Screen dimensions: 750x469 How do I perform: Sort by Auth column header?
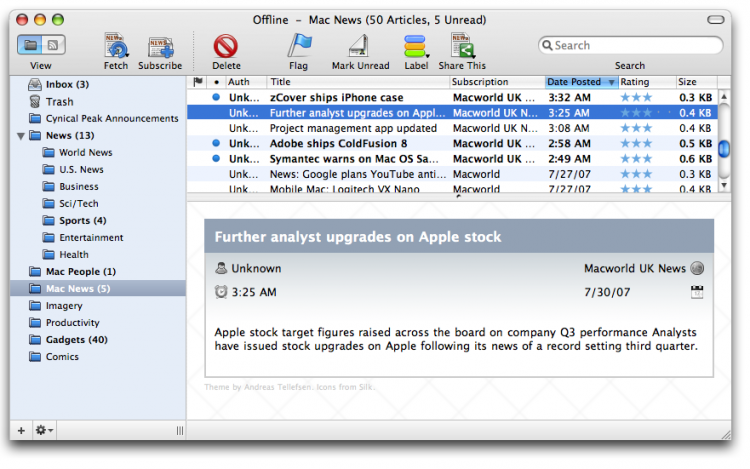246,82
